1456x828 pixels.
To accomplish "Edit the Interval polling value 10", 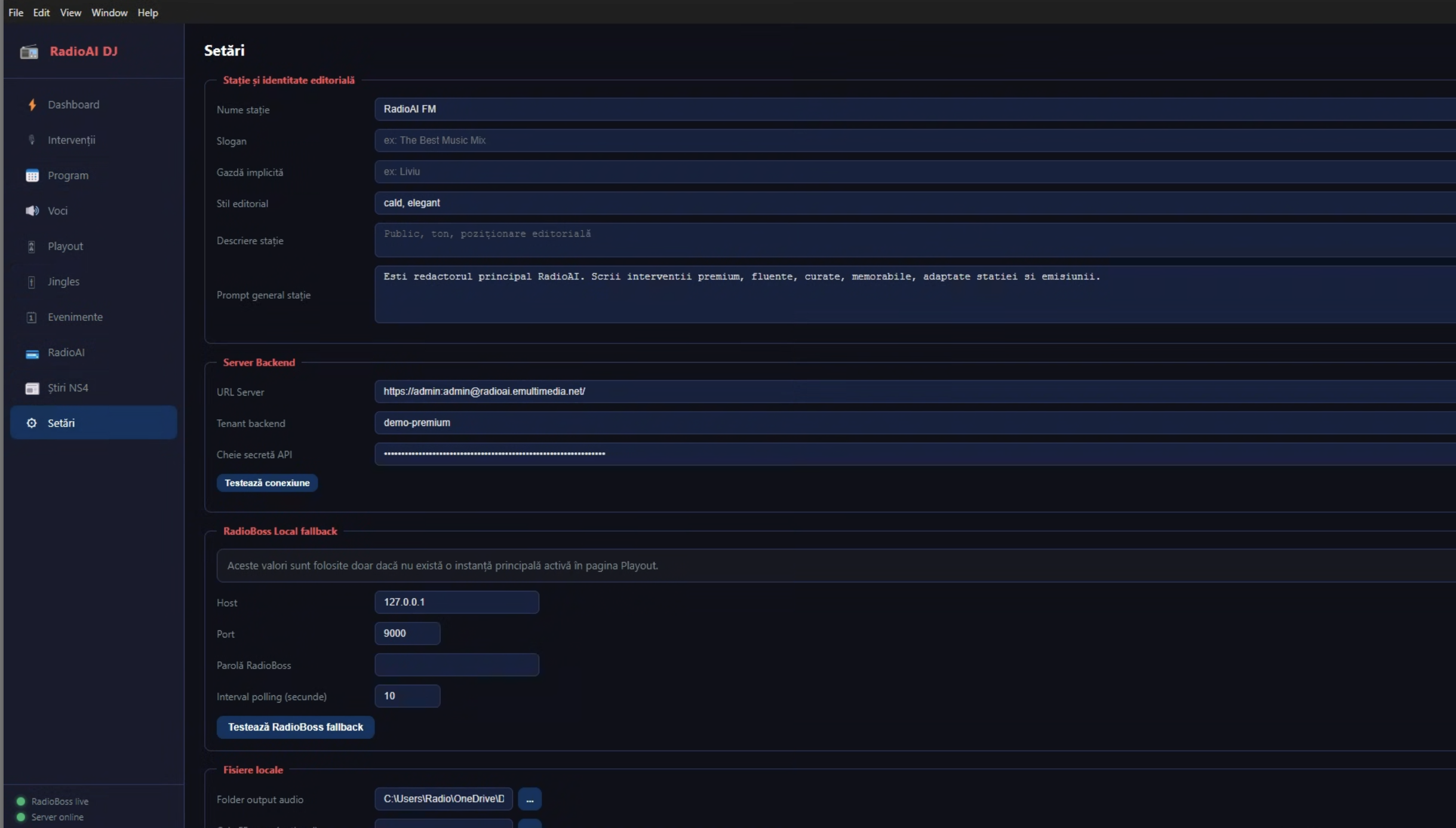I will 407,696.
